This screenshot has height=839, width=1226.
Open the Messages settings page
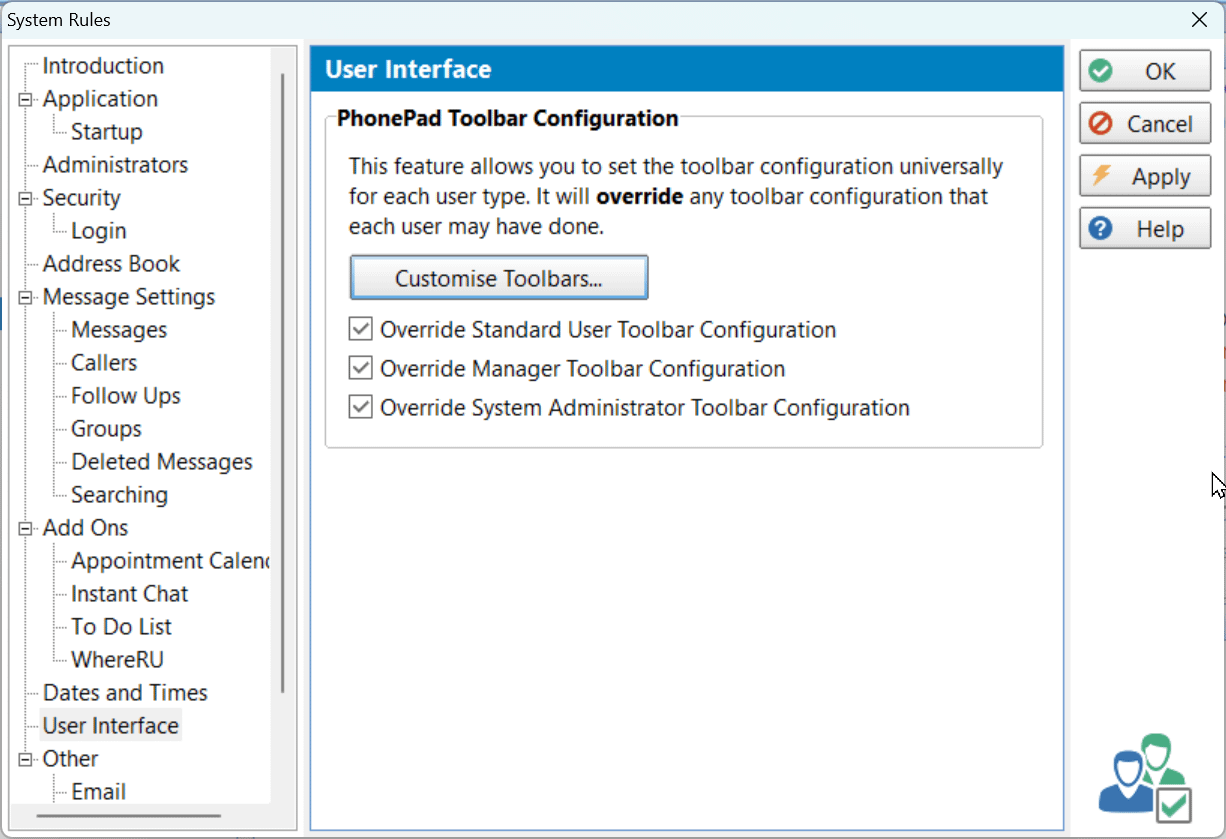point(119,330)
